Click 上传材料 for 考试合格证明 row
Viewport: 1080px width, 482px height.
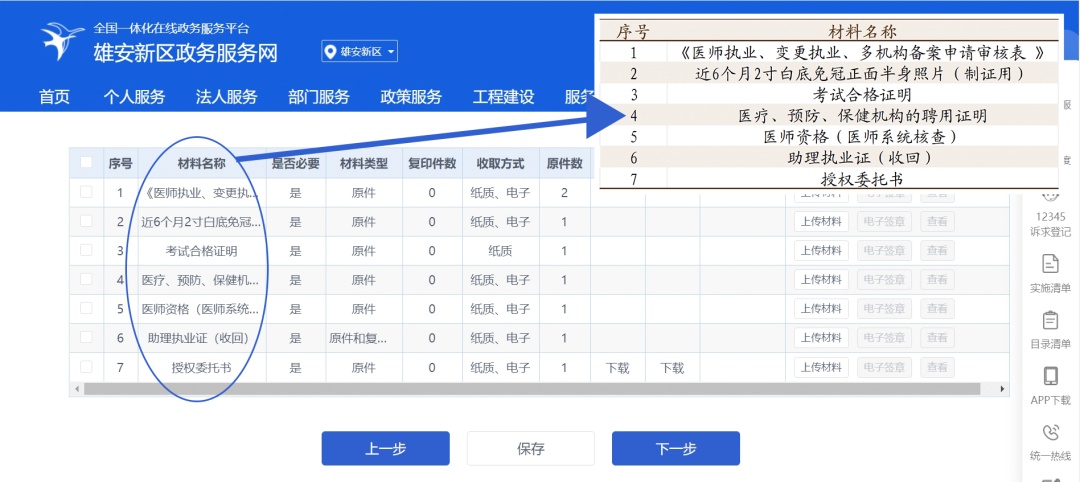pos(821,251)
